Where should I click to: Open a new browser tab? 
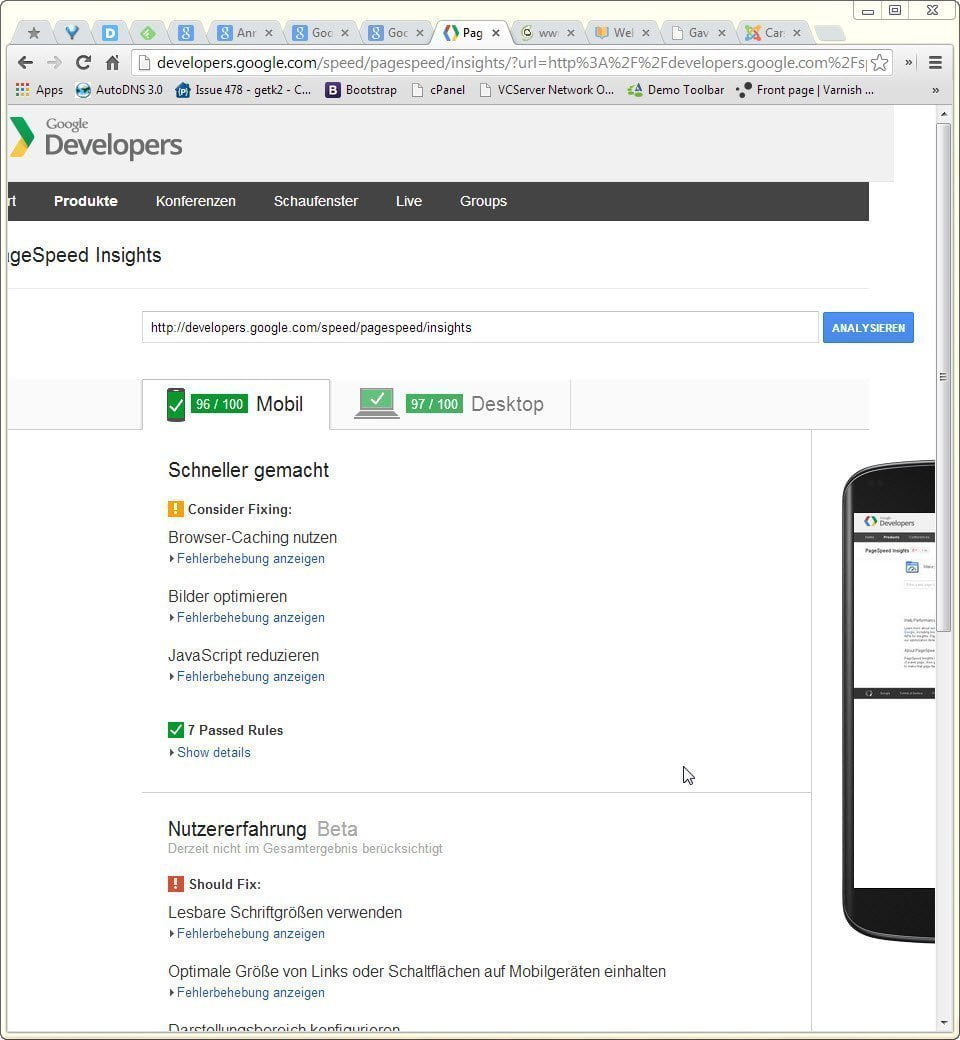[829, 32]
